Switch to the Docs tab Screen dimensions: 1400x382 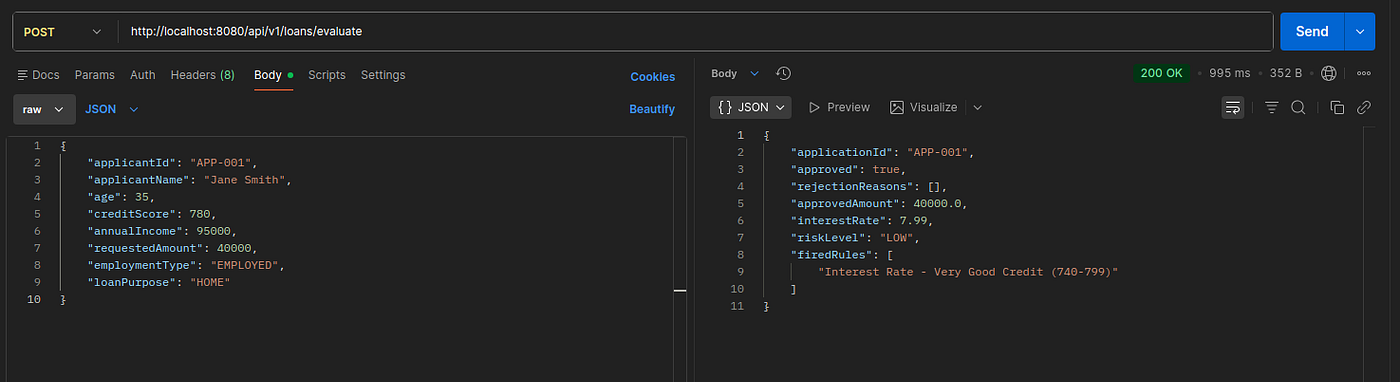tap(38, 75)
